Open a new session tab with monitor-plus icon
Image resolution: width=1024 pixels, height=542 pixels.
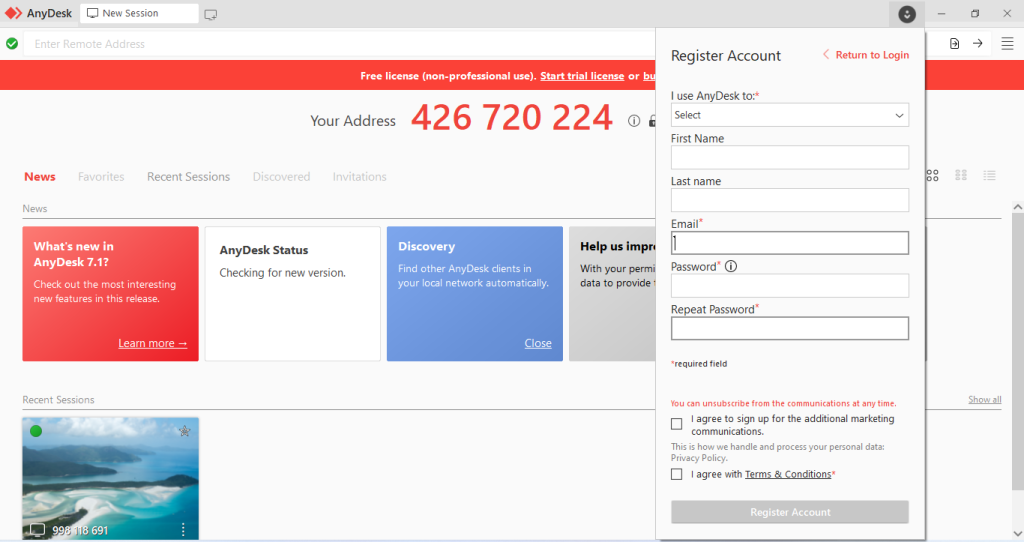click(x=210, y=14)
